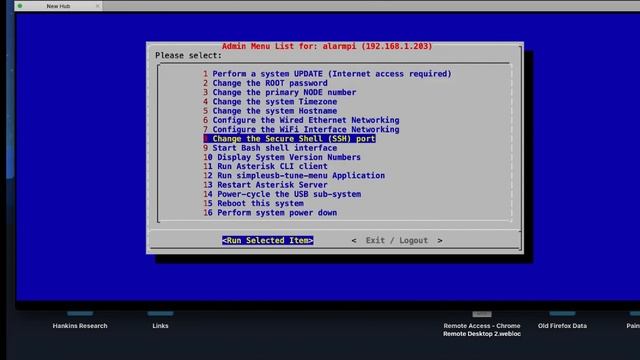Select Change the system Hostname
This screenshot has width=640, height=360.
[x=270, y=111]
